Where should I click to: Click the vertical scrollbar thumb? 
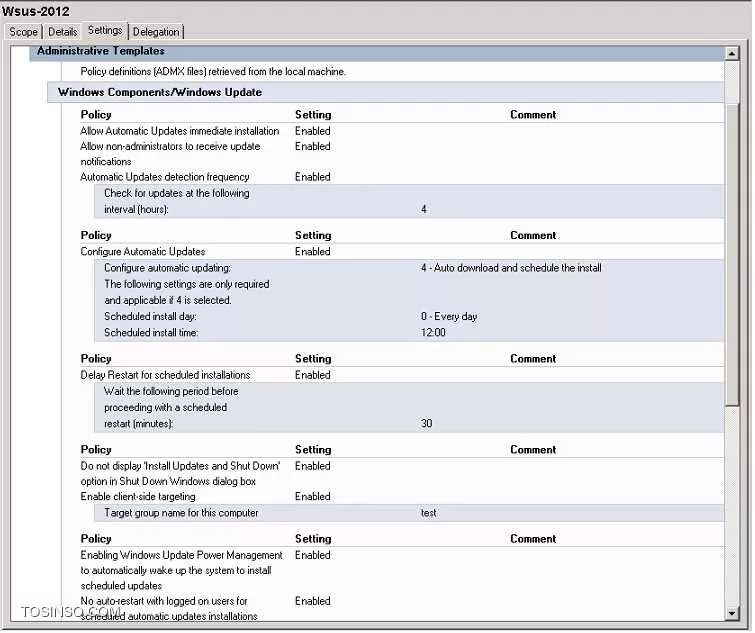[732, 255]
